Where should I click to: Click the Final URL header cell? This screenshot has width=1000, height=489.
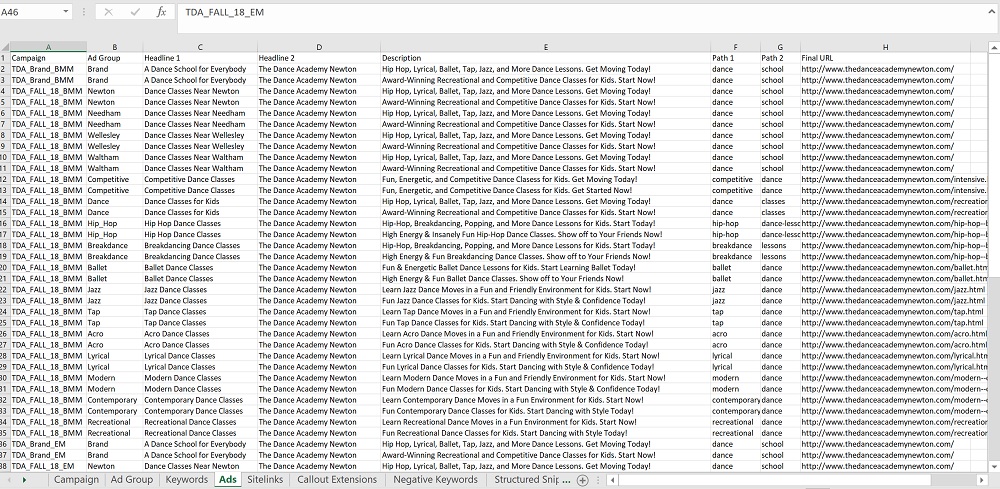tap(885, 58)
